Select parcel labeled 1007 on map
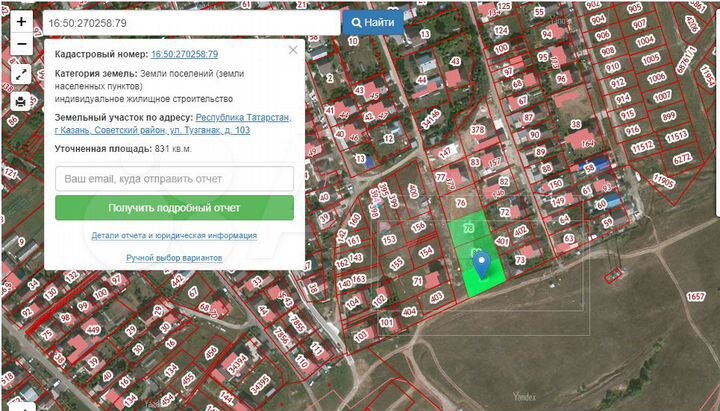The image size is (720, 411). (x=662, y=97)
